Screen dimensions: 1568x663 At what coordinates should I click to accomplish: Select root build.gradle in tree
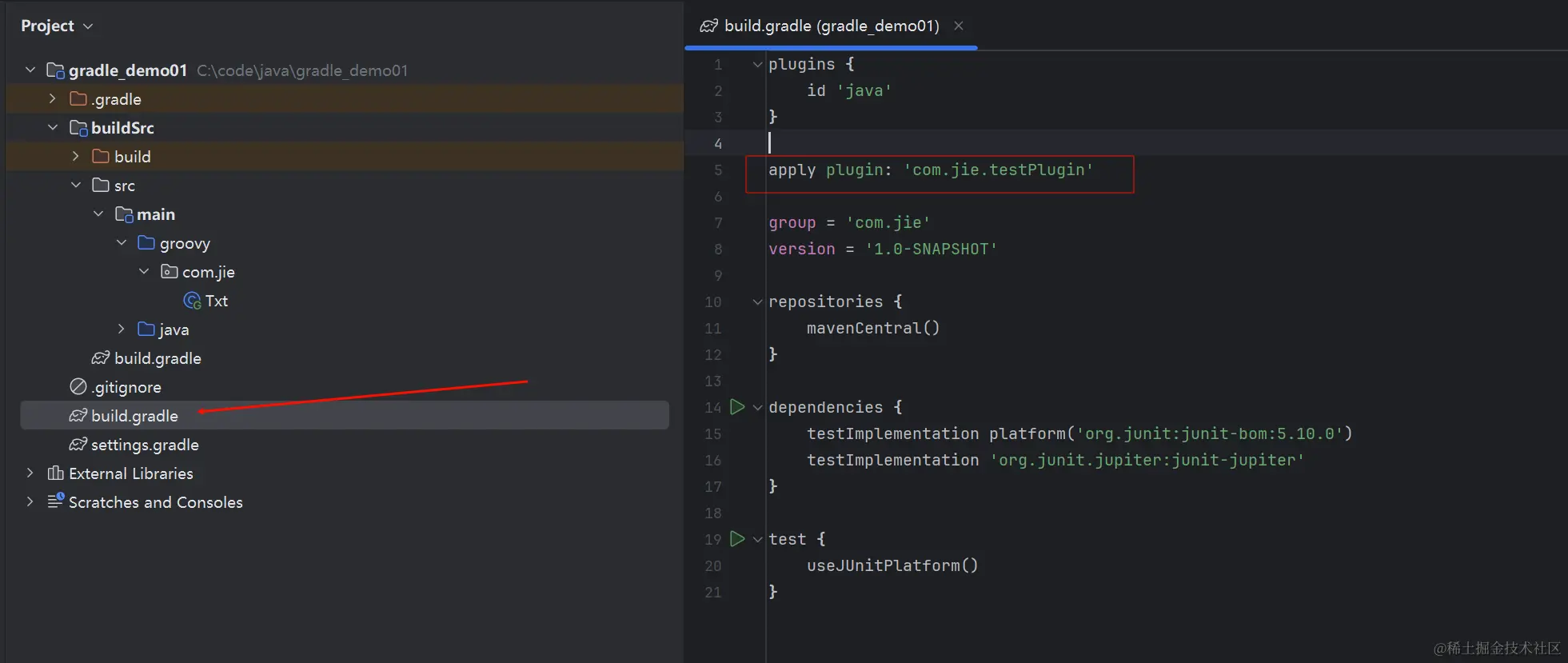coord(344,416)
